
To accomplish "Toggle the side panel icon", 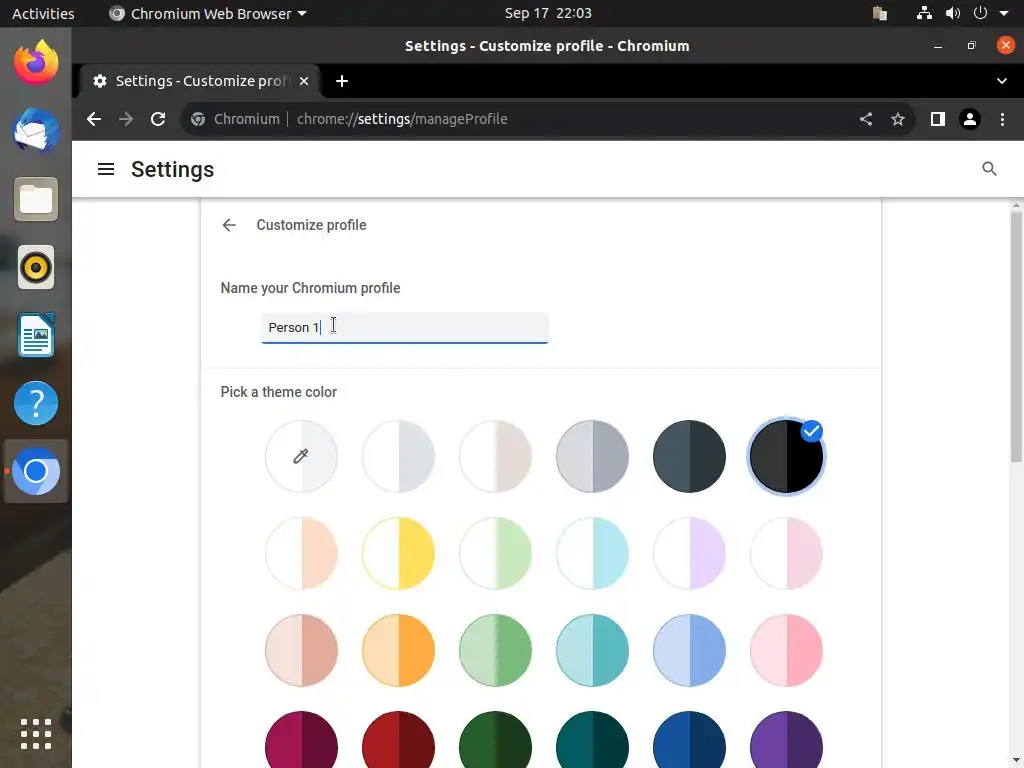I will coord(938,119).
